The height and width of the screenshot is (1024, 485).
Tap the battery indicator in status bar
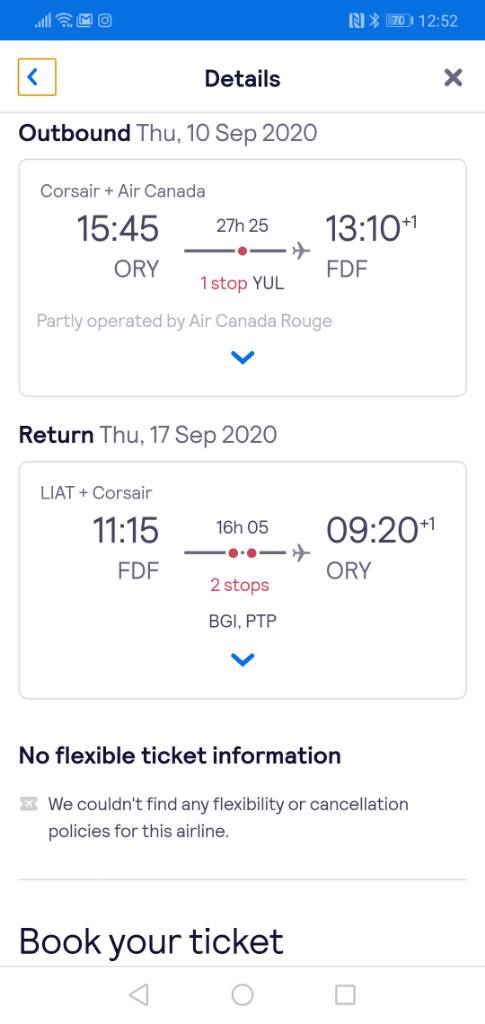(400, 21)
